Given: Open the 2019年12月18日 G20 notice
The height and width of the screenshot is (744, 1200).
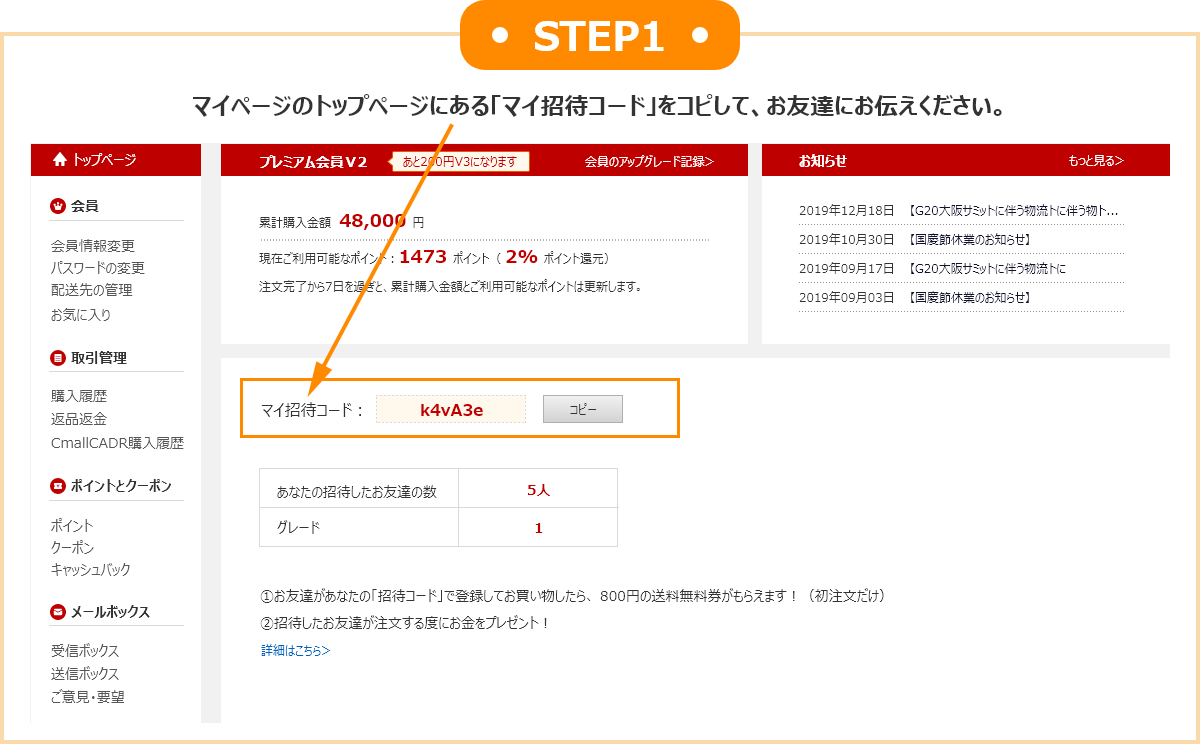Looking at the screenshot, I should pyautogui.click(x=958, y=211).
